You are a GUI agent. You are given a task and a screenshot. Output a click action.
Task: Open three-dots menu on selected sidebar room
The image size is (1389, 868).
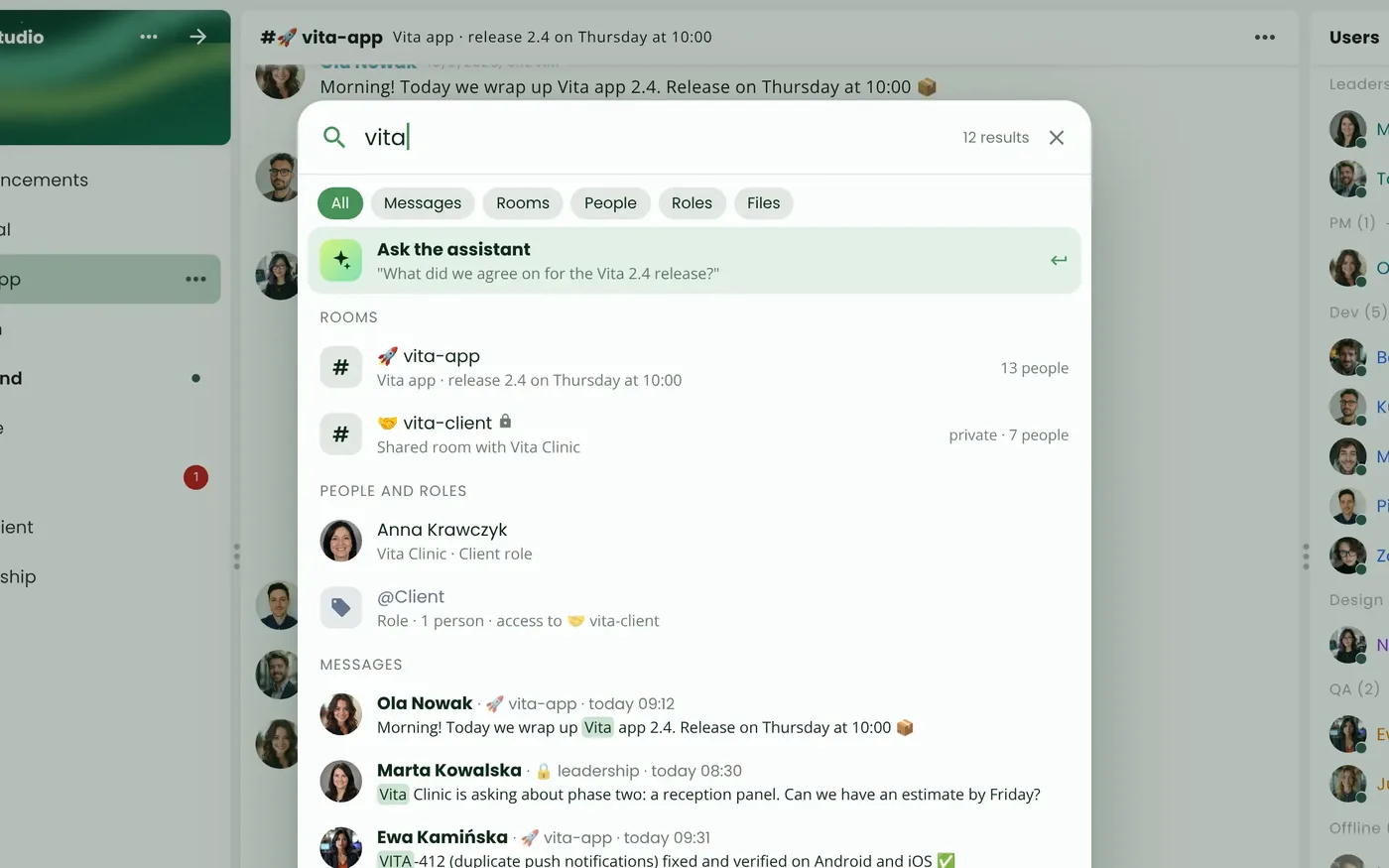[x=196, y=279]
